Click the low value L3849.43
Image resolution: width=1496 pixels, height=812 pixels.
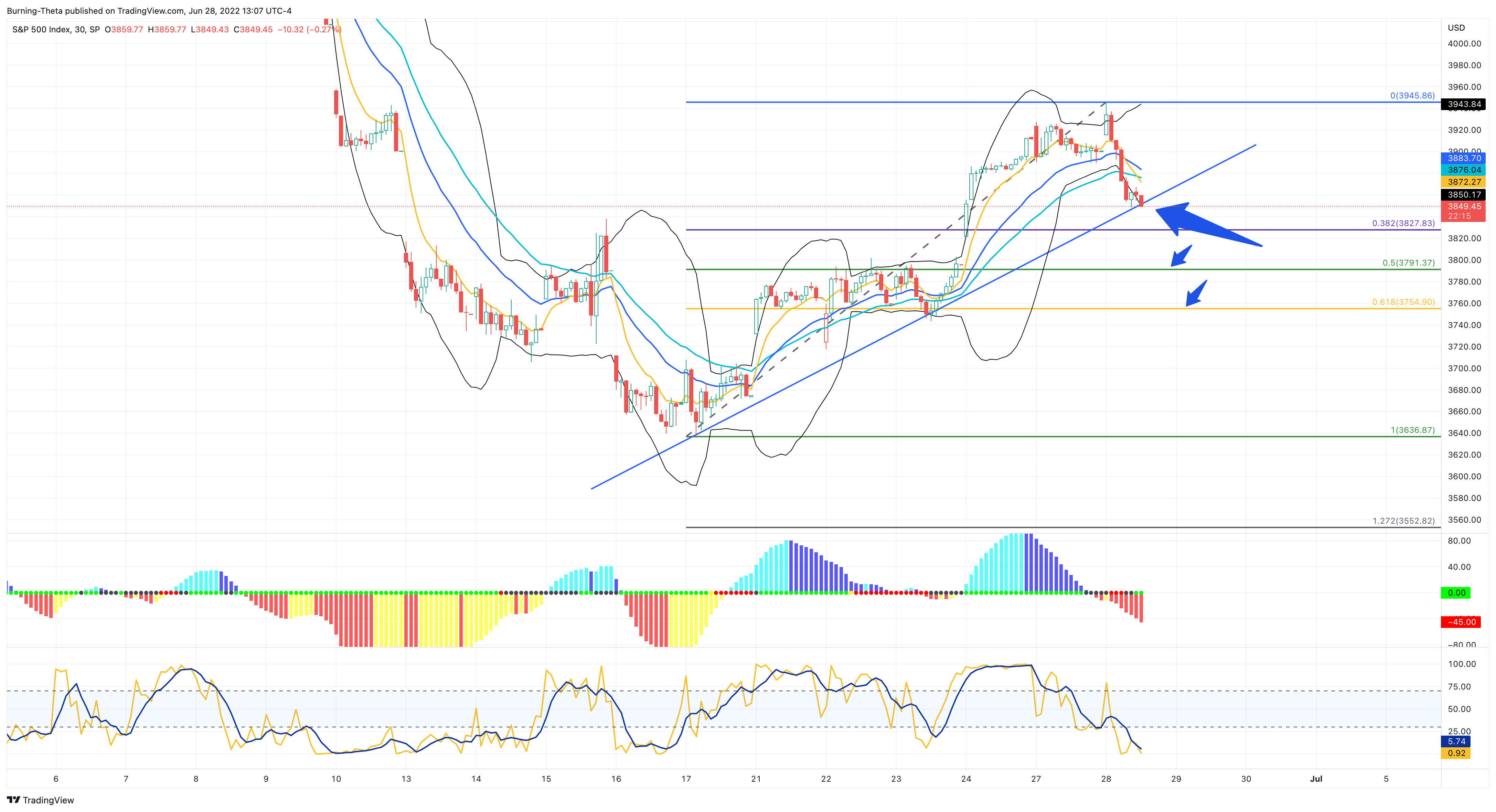(x=210, y=29)
